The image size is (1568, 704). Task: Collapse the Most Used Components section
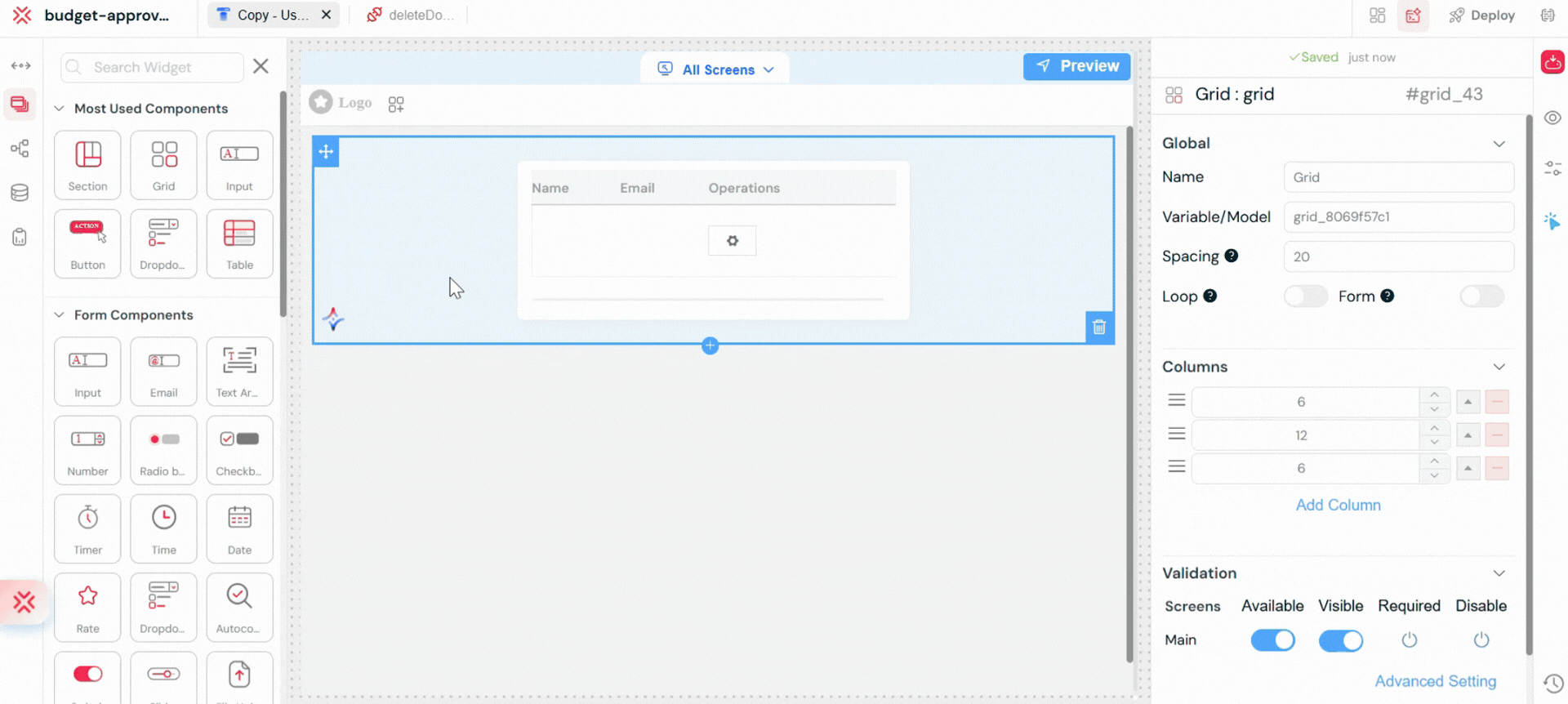click(x=59, y=109)
